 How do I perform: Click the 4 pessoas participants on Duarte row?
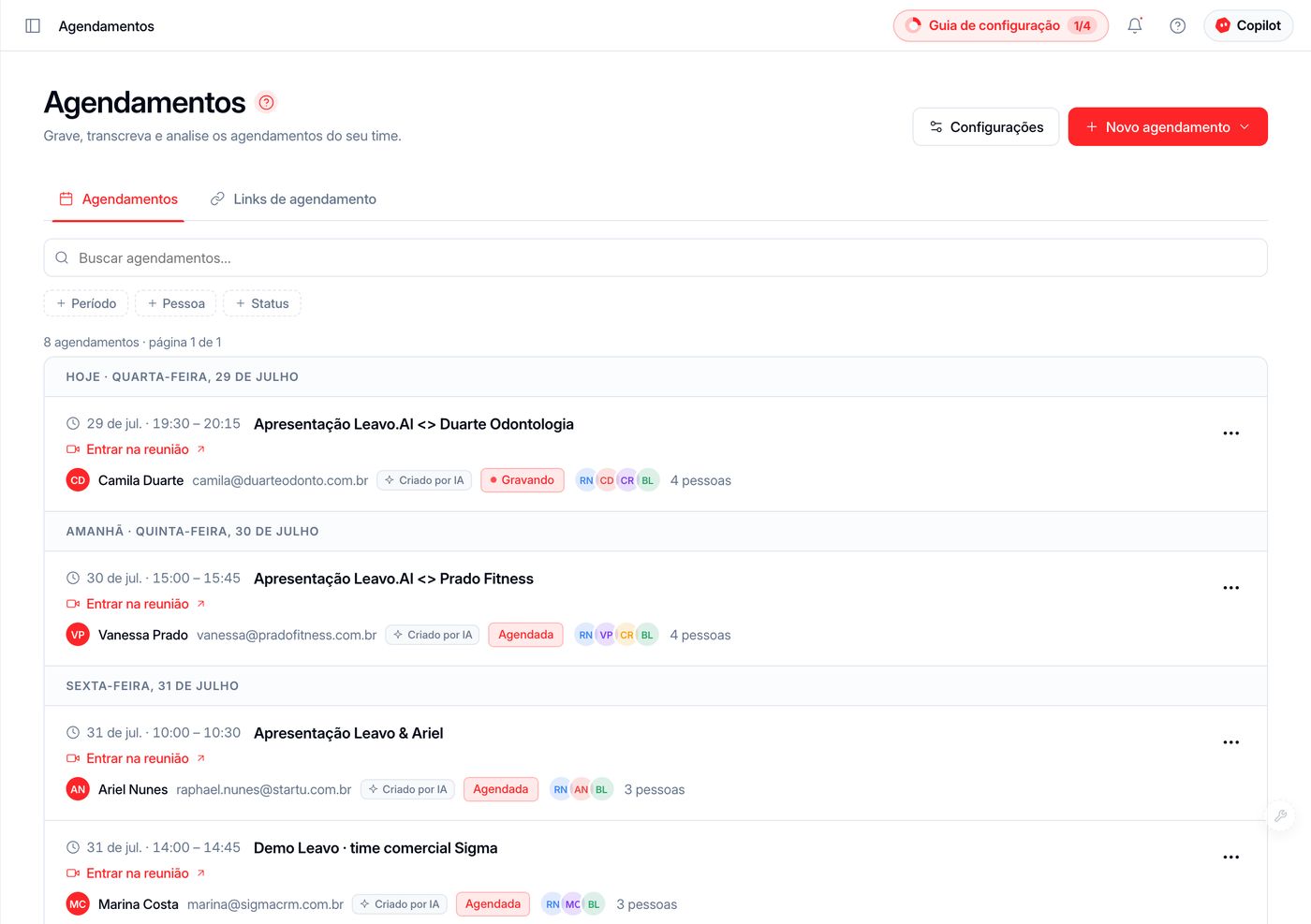pyautogui.click(x=700, y=480)
